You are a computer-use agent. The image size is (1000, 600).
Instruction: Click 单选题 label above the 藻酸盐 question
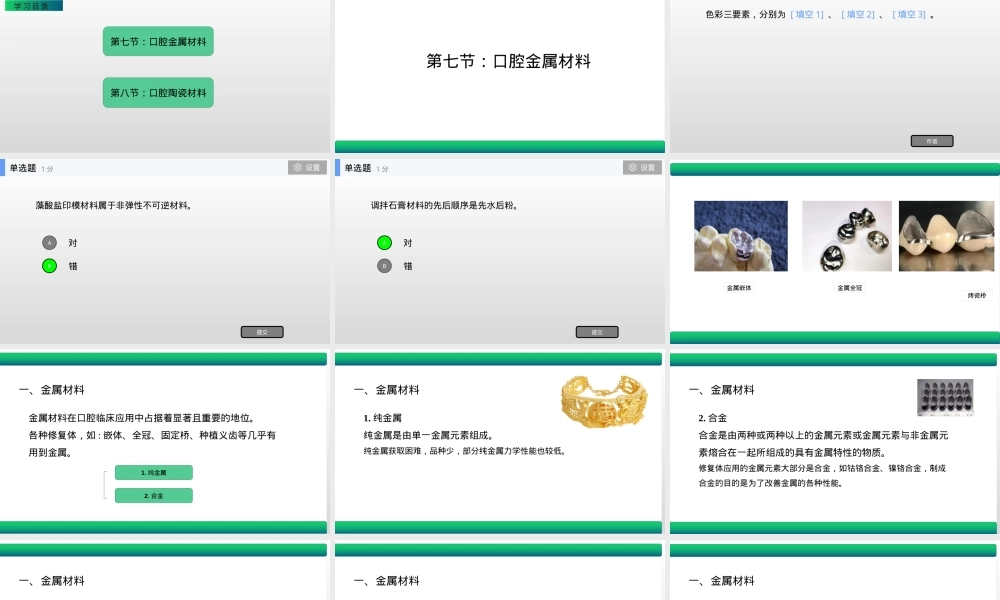tap(22, 168)
